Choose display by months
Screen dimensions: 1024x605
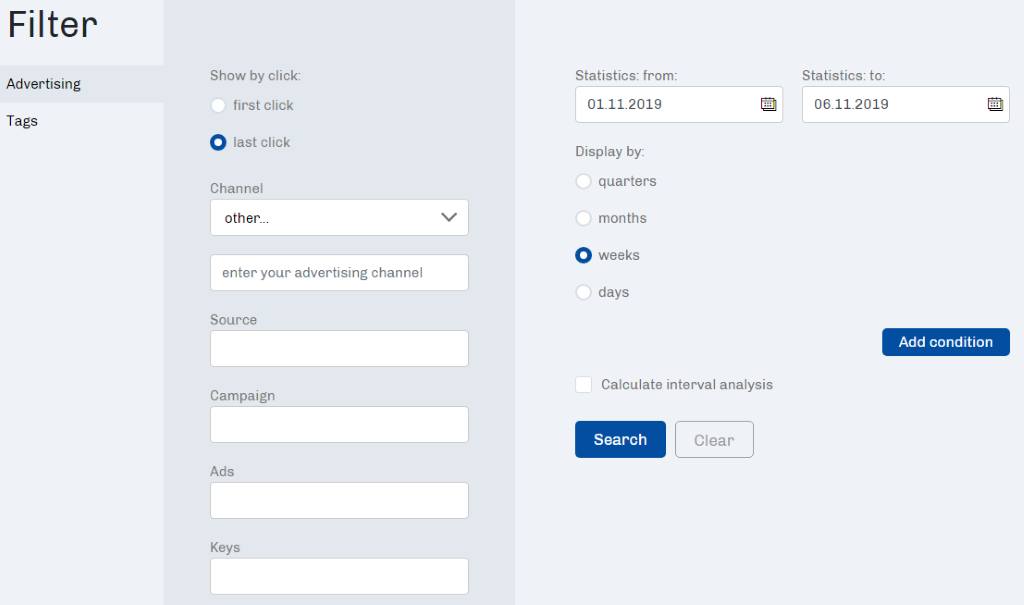[x=583, y=218]
